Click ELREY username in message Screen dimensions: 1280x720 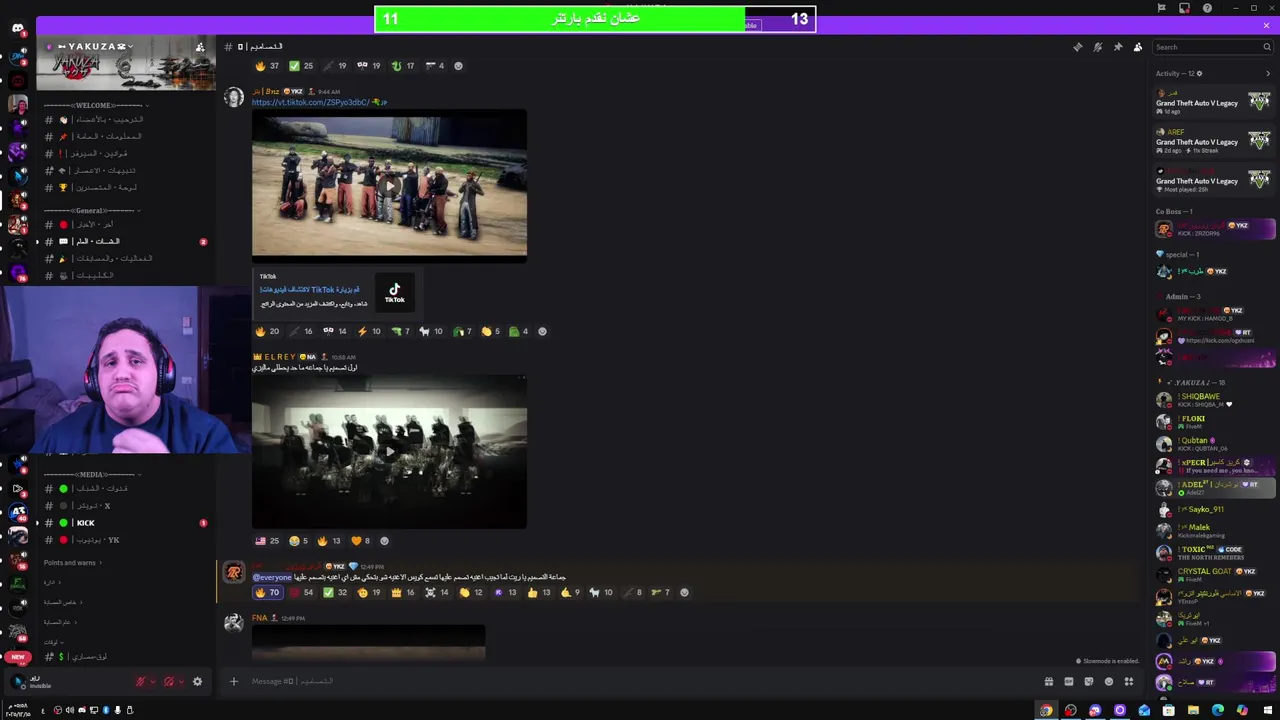pos(279,357)
